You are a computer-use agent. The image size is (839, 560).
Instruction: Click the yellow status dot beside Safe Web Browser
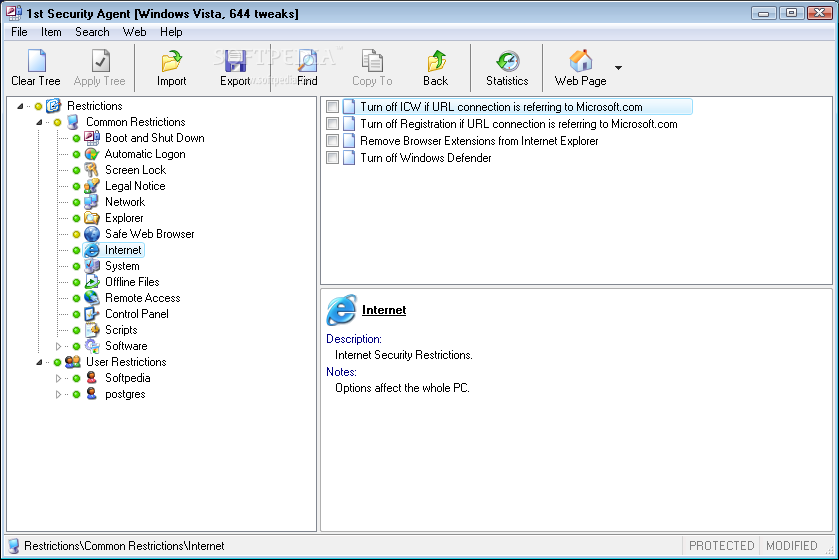[76, 234]
